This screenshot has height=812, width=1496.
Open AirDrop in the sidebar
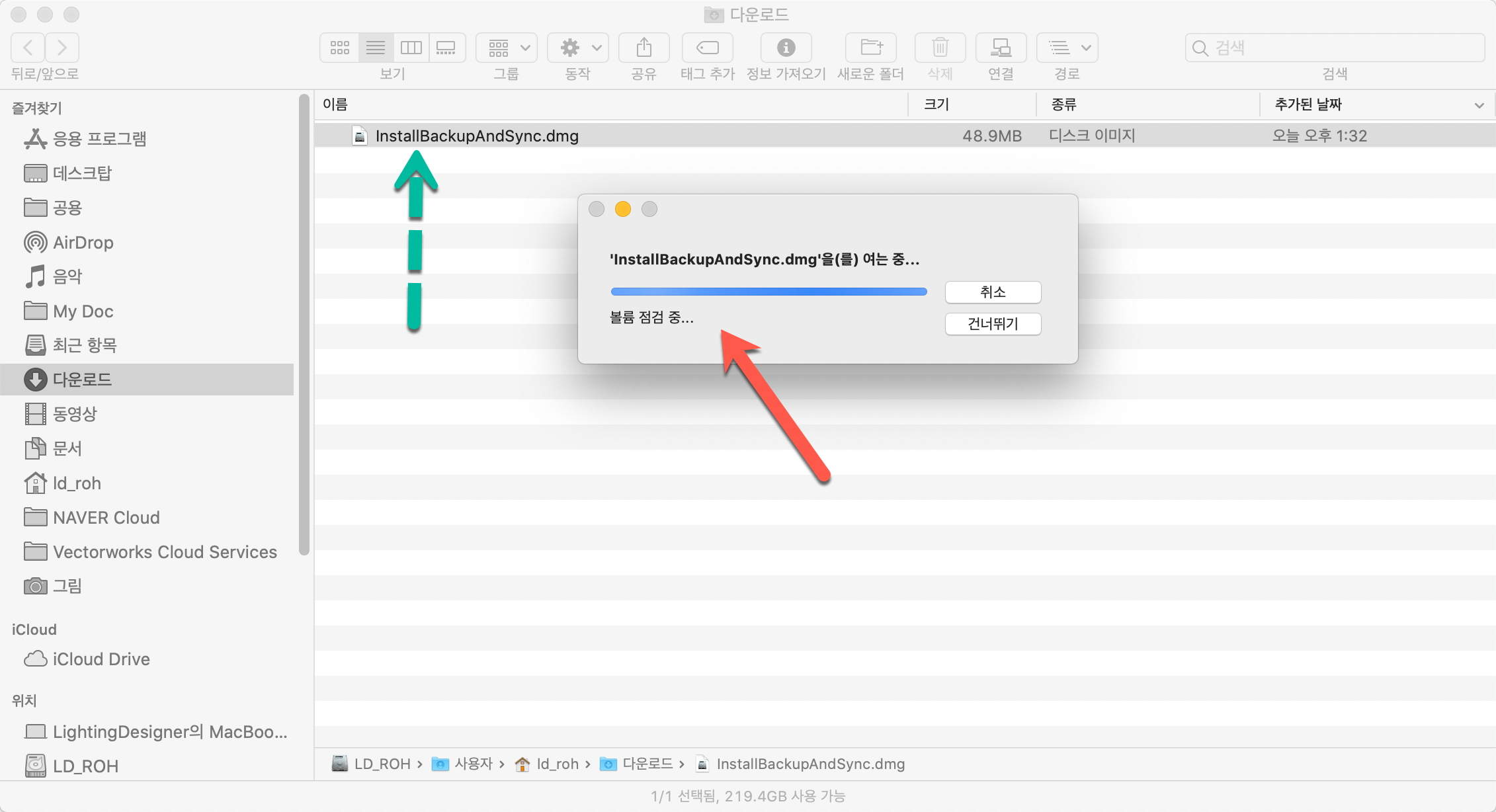pyautogui.click(x=83, y=243)
